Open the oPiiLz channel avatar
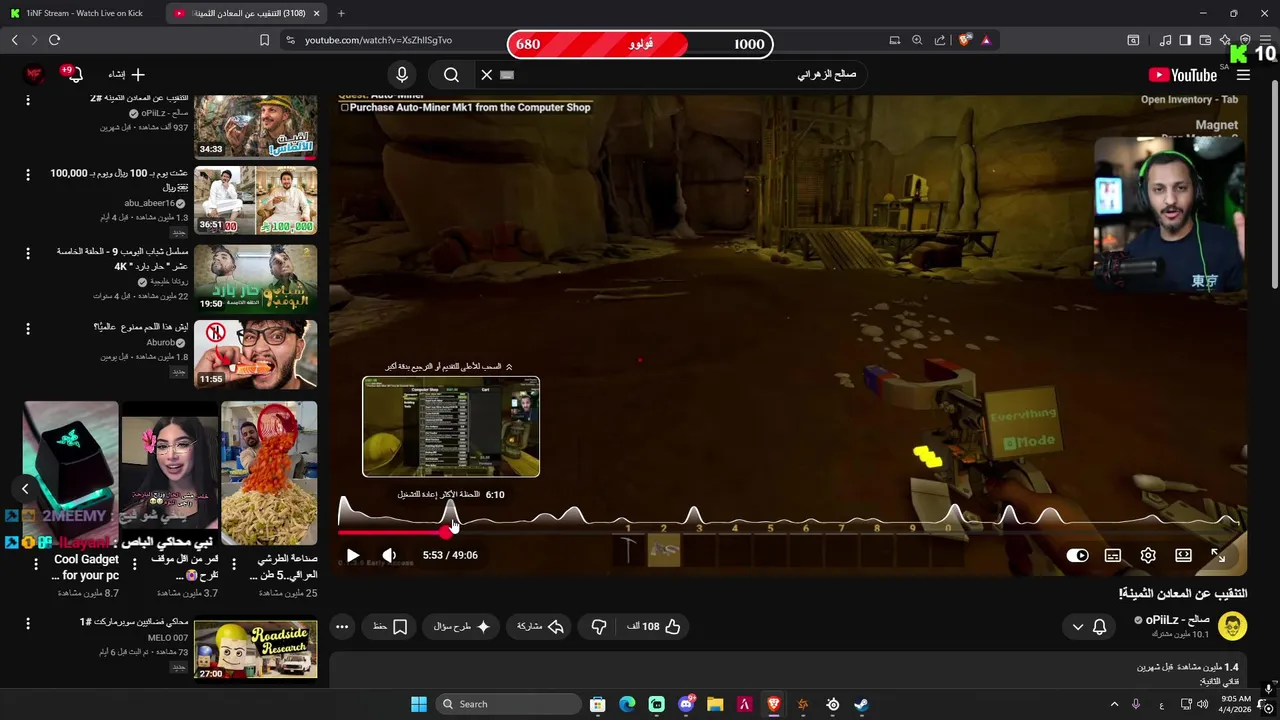Image resolution: width=1280 pixels, height=720 pixels. (1233, 627)
